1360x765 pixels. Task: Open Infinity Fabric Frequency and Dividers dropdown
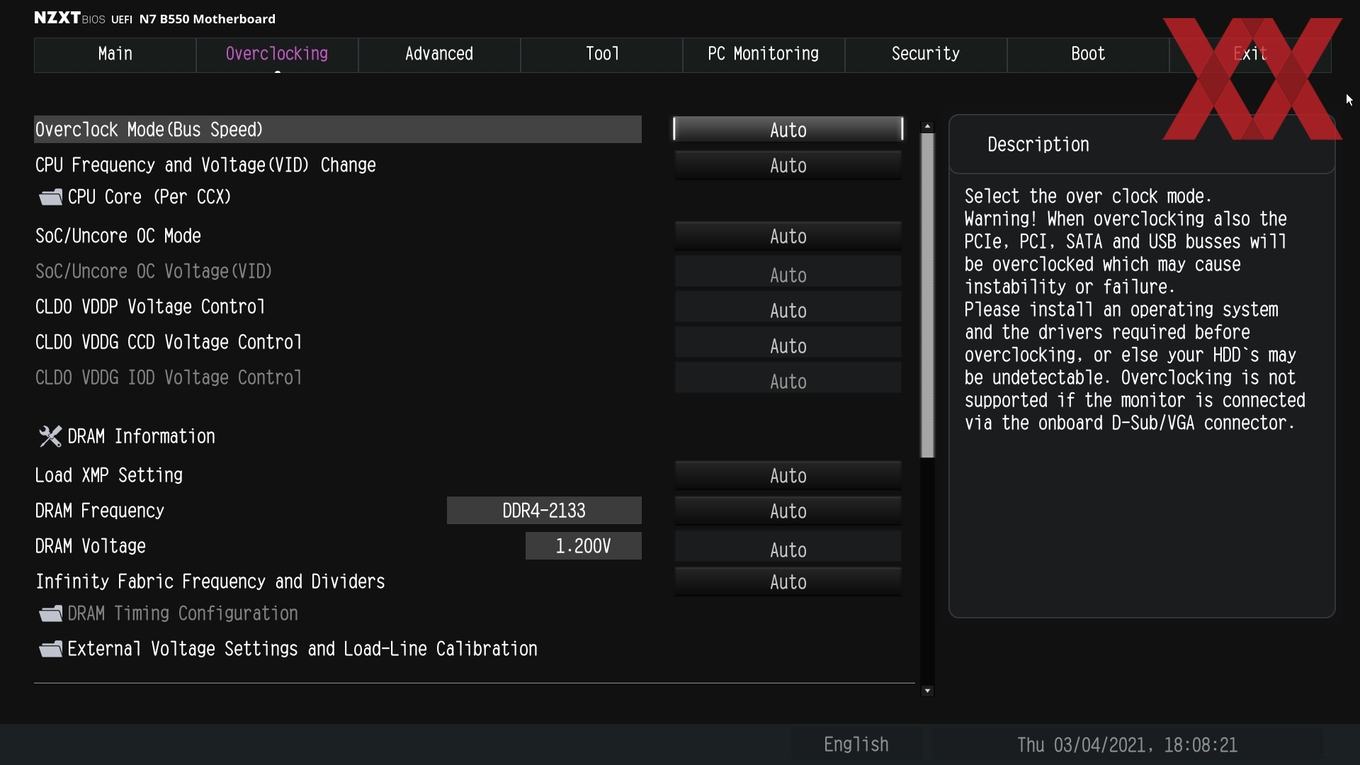(788, 582)
